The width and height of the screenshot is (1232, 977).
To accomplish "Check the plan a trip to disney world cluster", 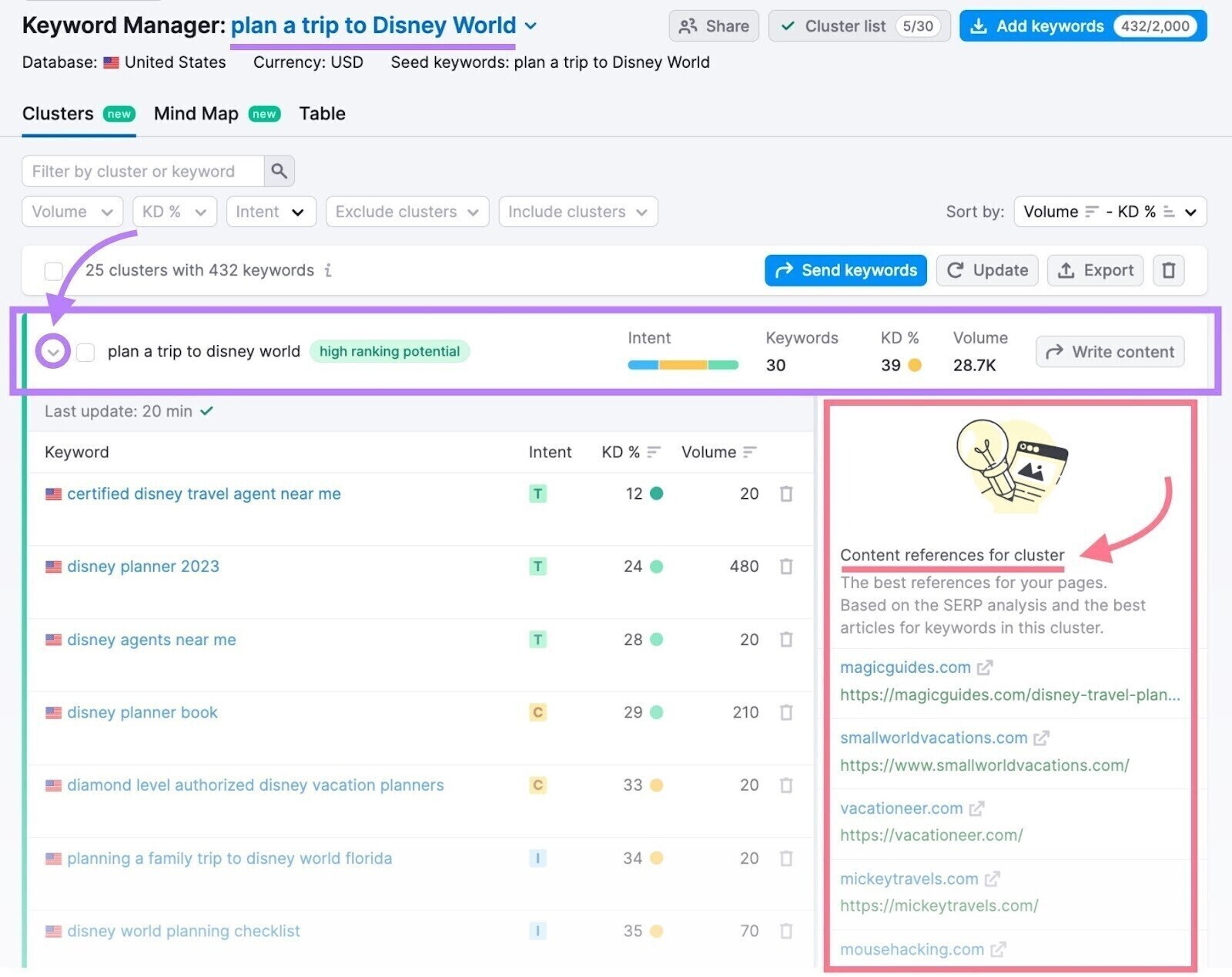I will [85, 352].
